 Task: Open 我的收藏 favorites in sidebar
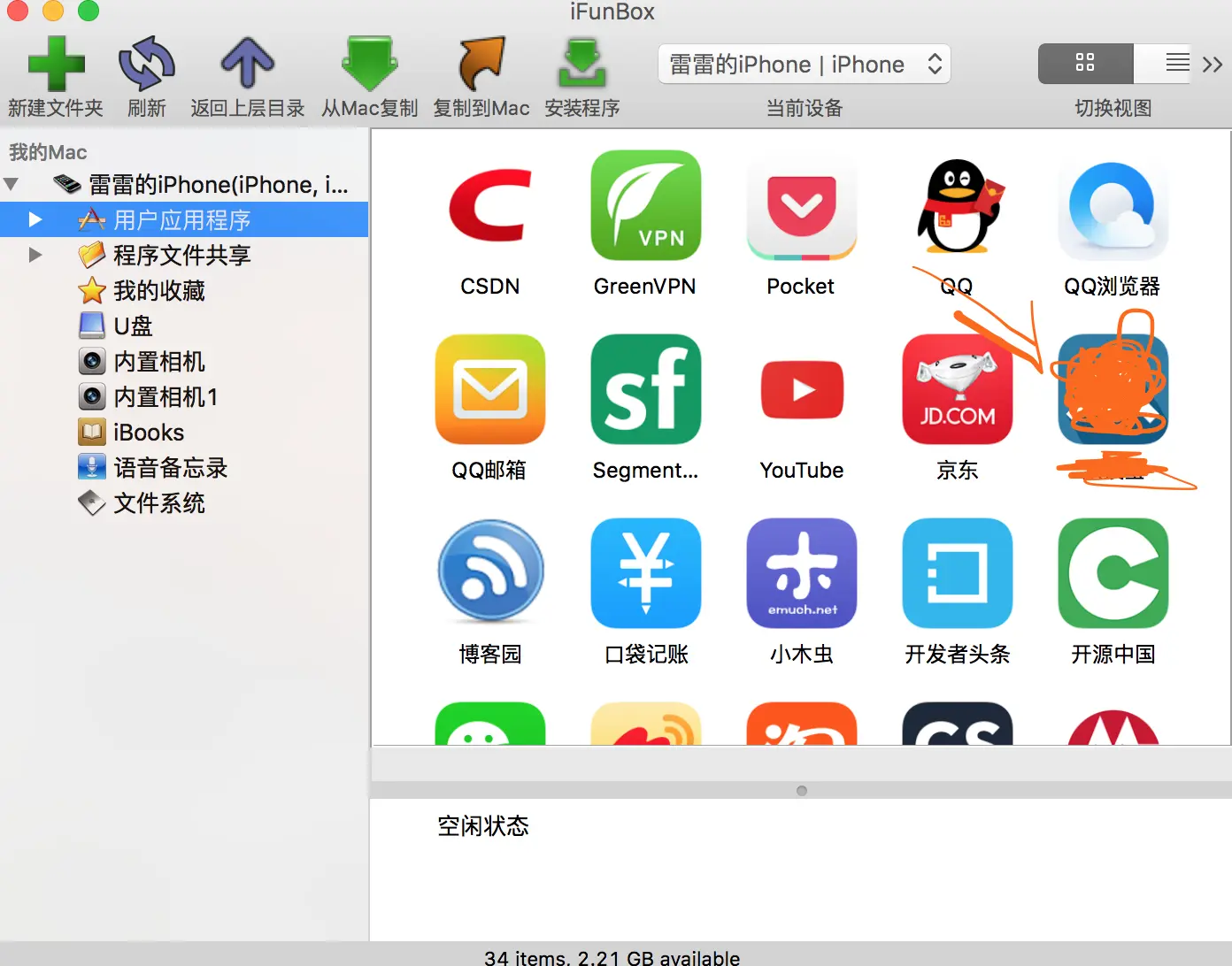[184, 290]
